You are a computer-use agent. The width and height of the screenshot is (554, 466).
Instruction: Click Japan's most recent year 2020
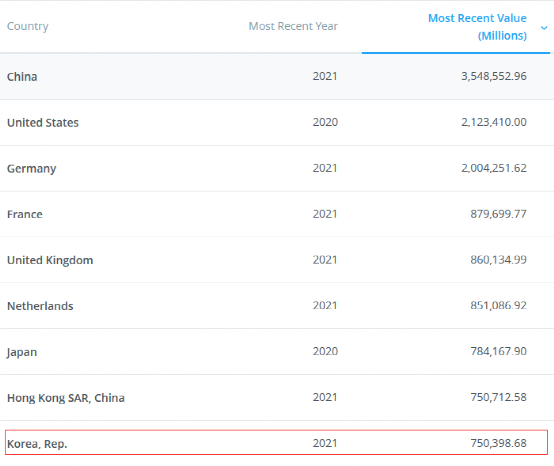(x=325, y=351)
